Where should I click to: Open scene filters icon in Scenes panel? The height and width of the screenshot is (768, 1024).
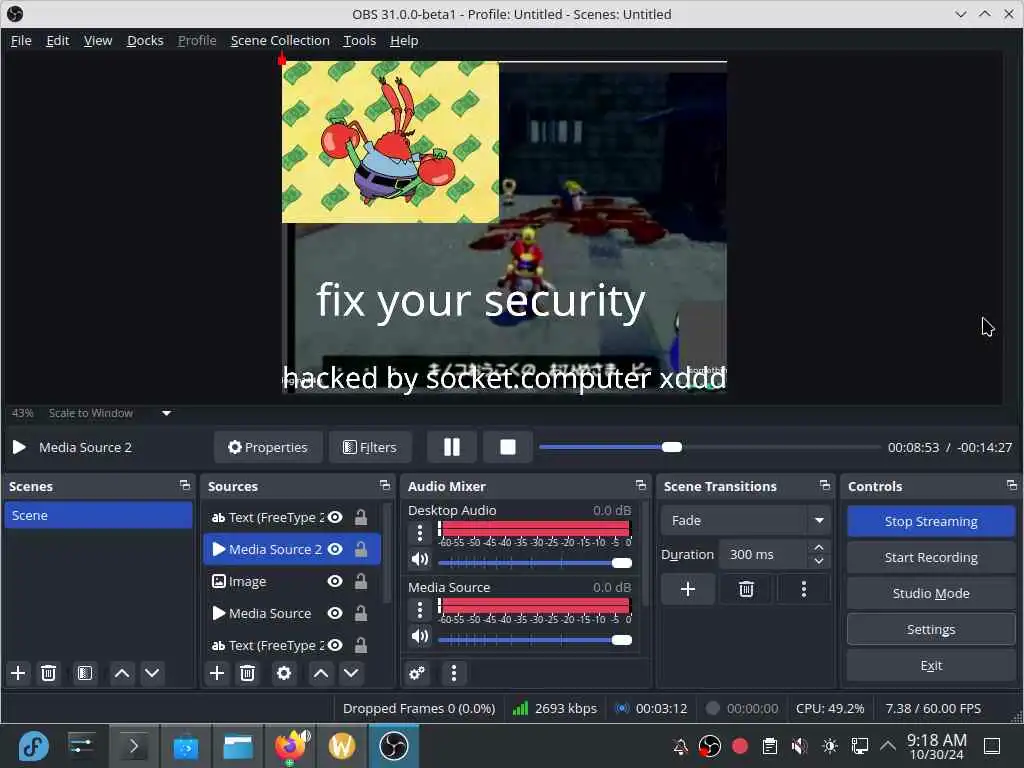[84, 673]
